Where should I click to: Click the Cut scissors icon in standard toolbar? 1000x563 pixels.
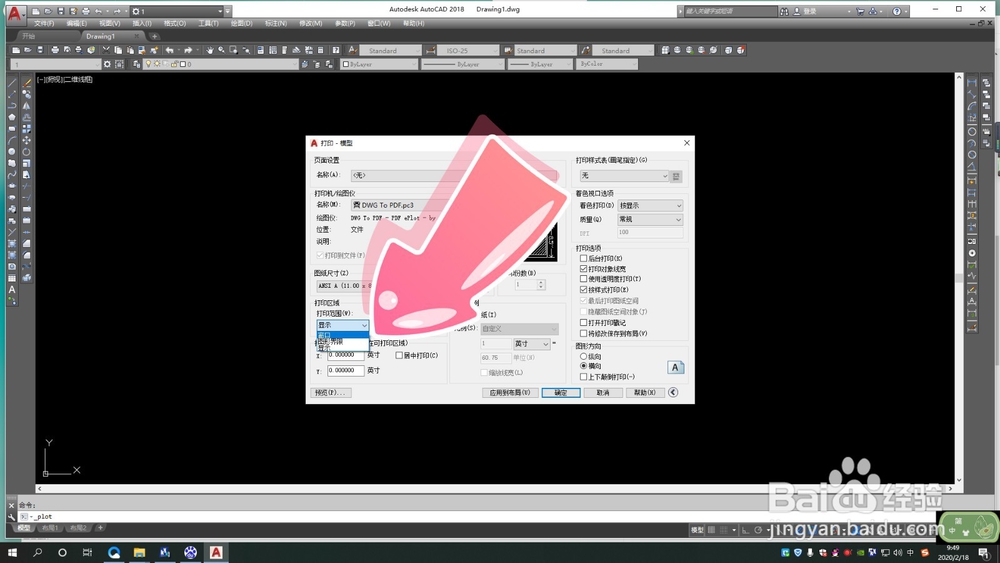pos(107,50)
